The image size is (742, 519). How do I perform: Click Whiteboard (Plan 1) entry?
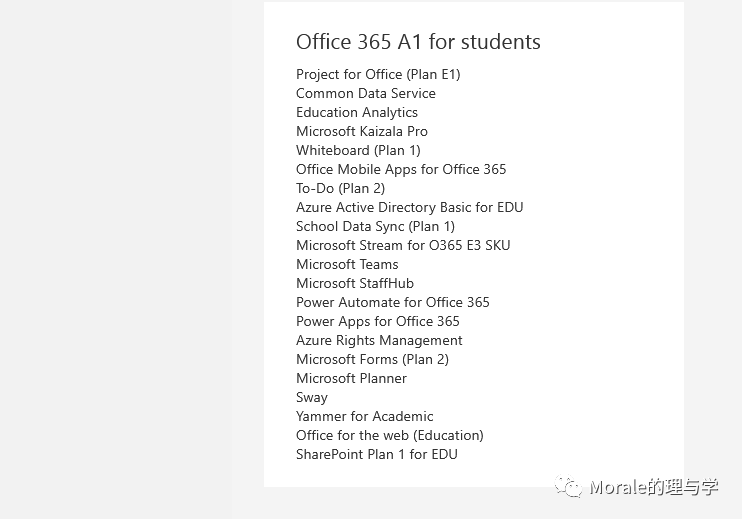358,150
